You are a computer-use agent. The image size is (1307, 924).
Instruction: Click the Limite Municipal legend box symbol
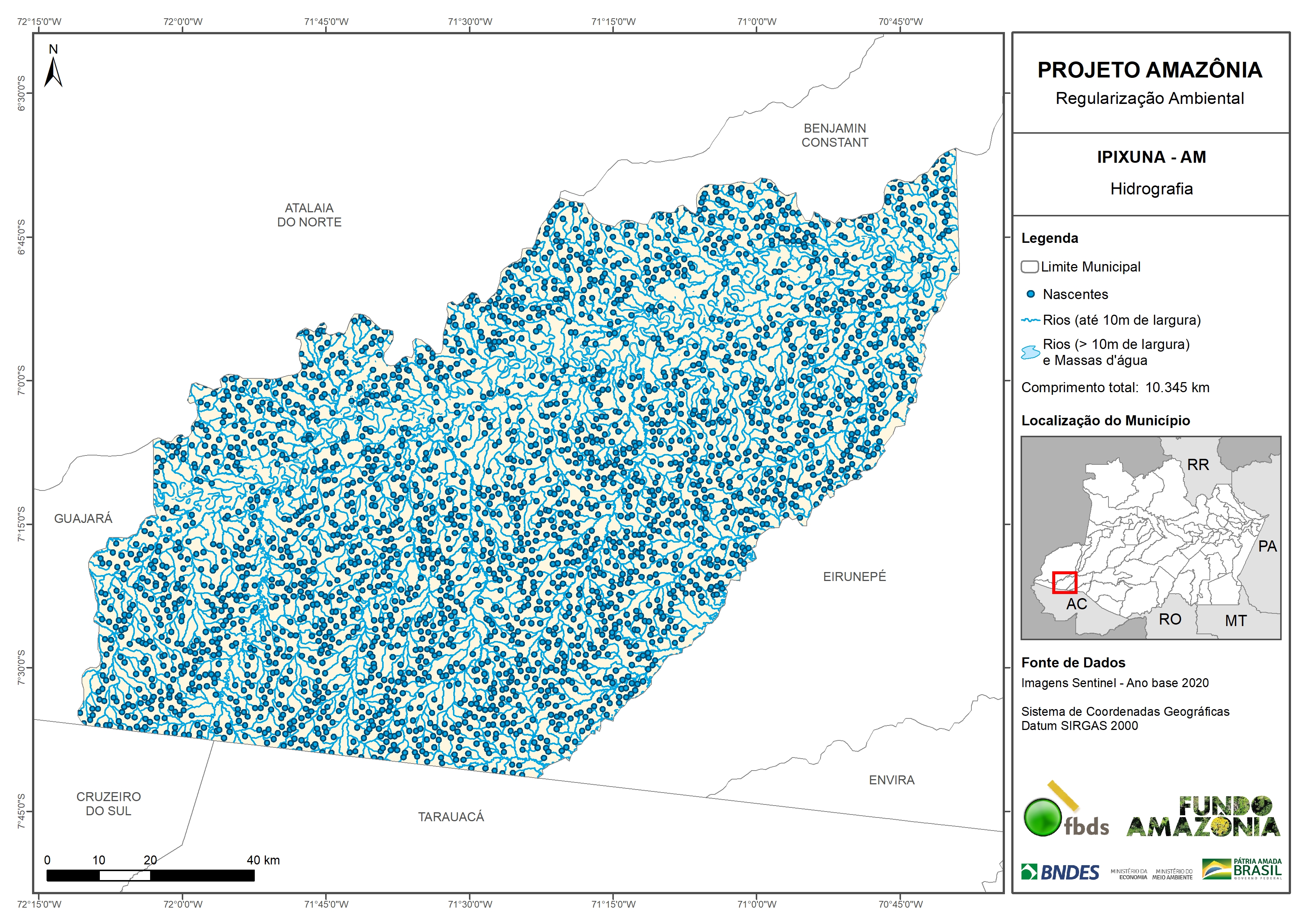coord(1029,266)
